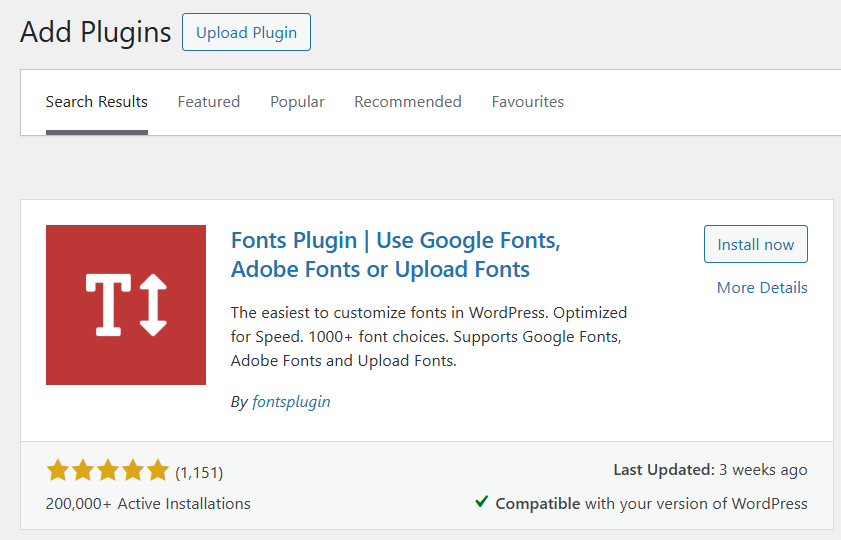This screenshot has width=841, height=540.
Task: Click the red Fonts Plugin logo icon
Action: tap(126, 305)
